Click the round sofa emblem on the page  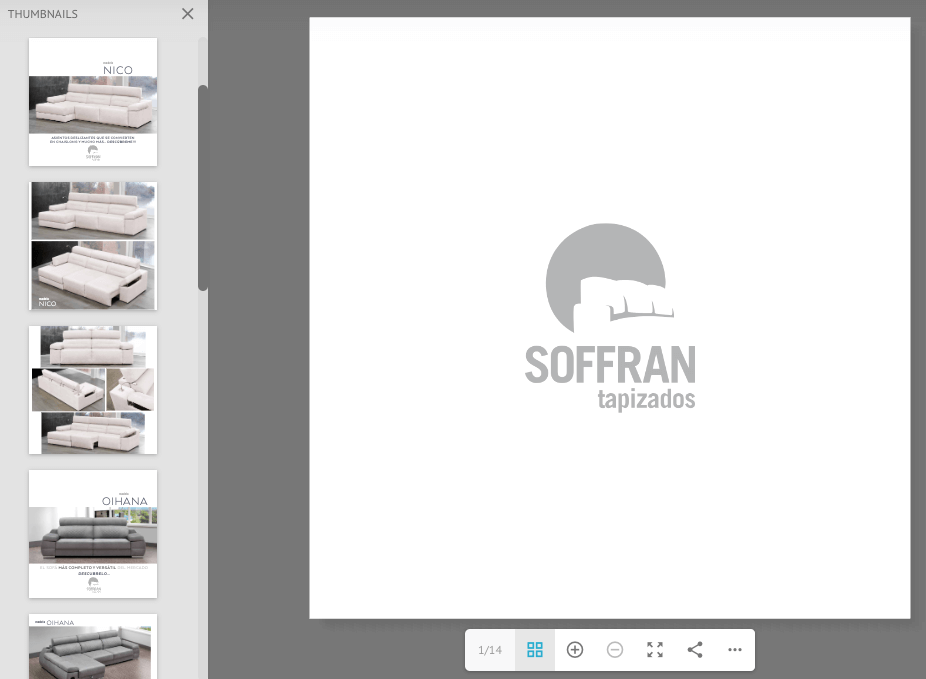pyautogui.click(x=606, y=277)
